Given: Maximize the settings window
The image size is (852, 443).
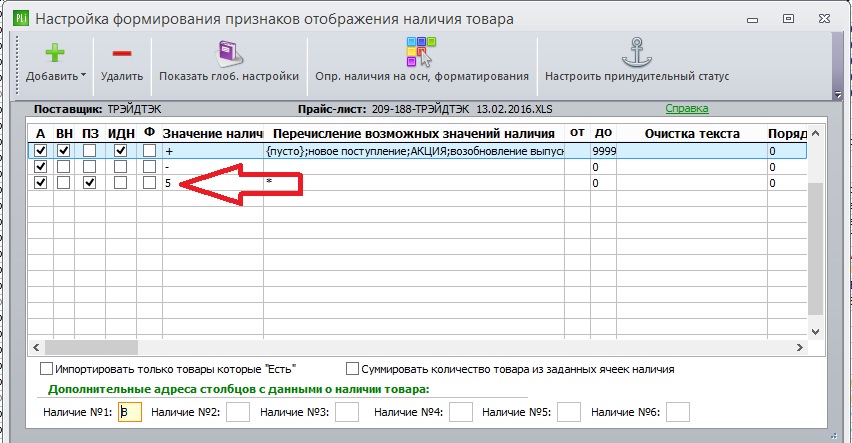Looking at the screenshot, I should (788, 19).
